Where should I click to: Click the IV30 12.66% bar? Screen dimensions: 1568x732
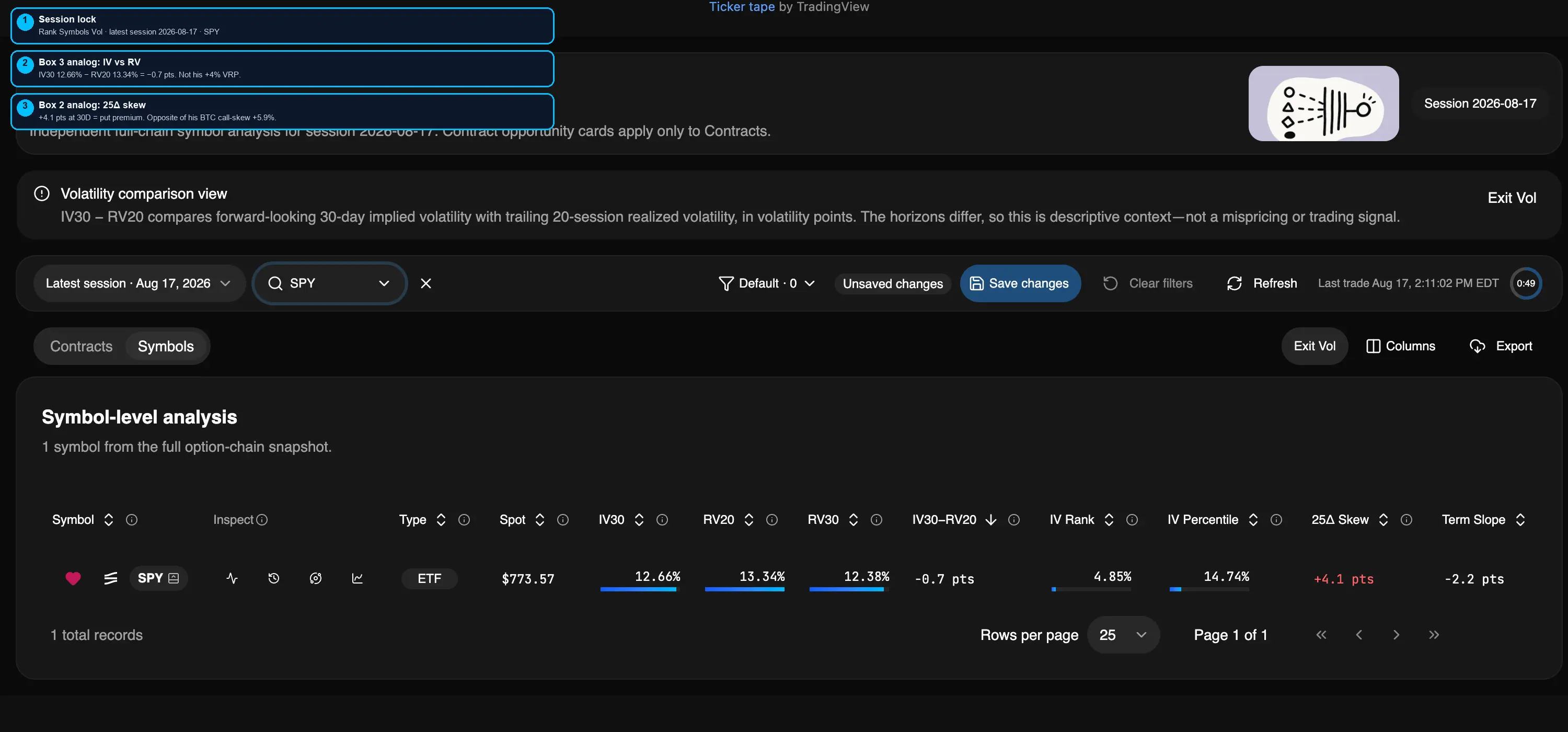click(x=640, y=589)
